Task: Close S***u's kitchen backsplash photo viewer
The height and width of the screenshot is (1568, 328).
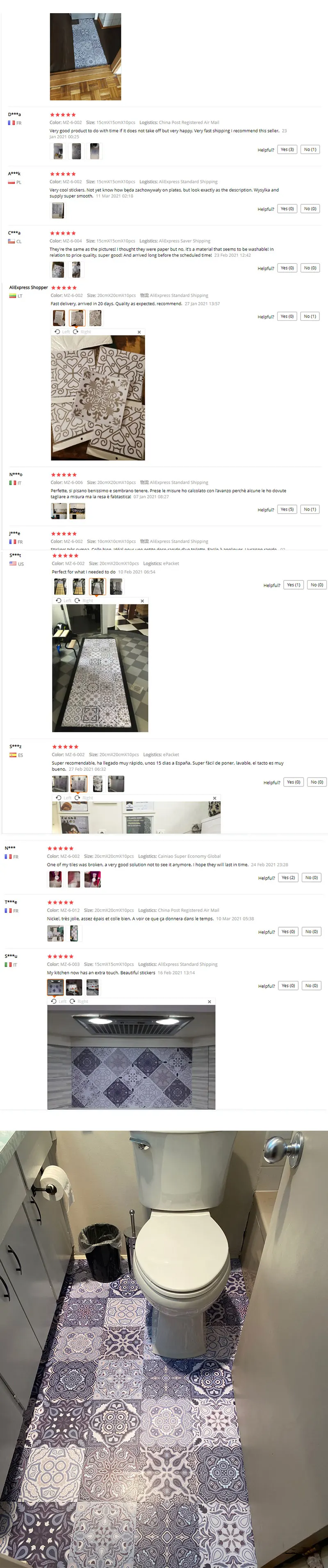Action: (x=210, y=1001)
